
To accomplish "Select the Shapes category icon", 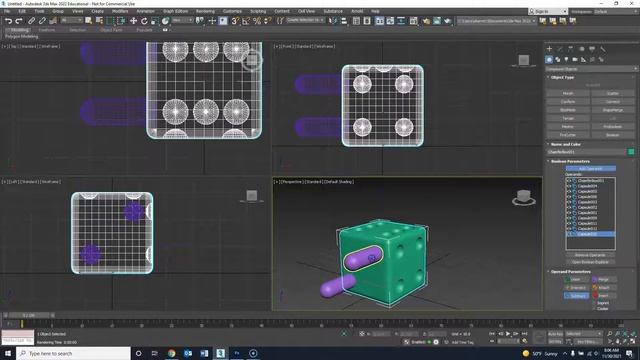I will [x=558, y=60].
